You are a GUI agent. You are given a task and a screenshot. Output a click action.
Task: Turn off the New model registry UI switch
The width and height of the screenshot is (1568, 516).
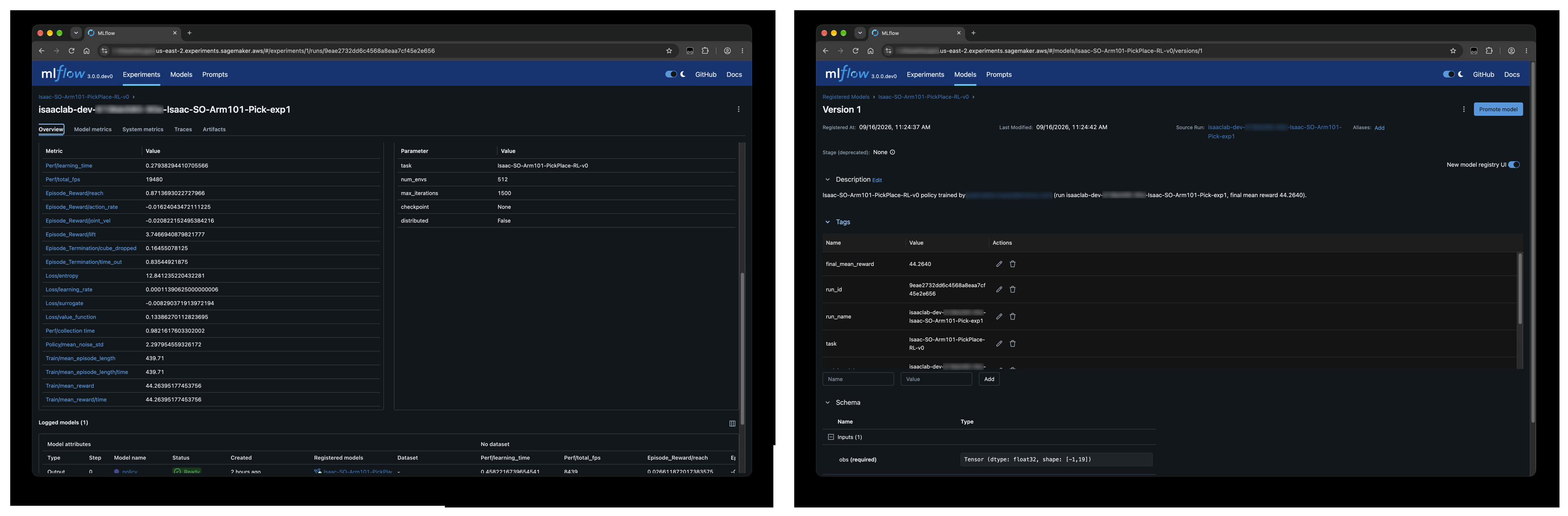1514,165
